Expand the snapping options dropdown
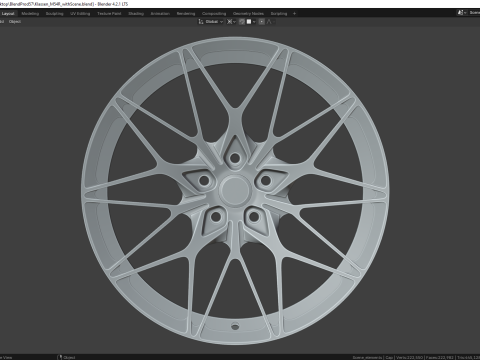This screenshot has width=480, height=360. coord(254,22)
